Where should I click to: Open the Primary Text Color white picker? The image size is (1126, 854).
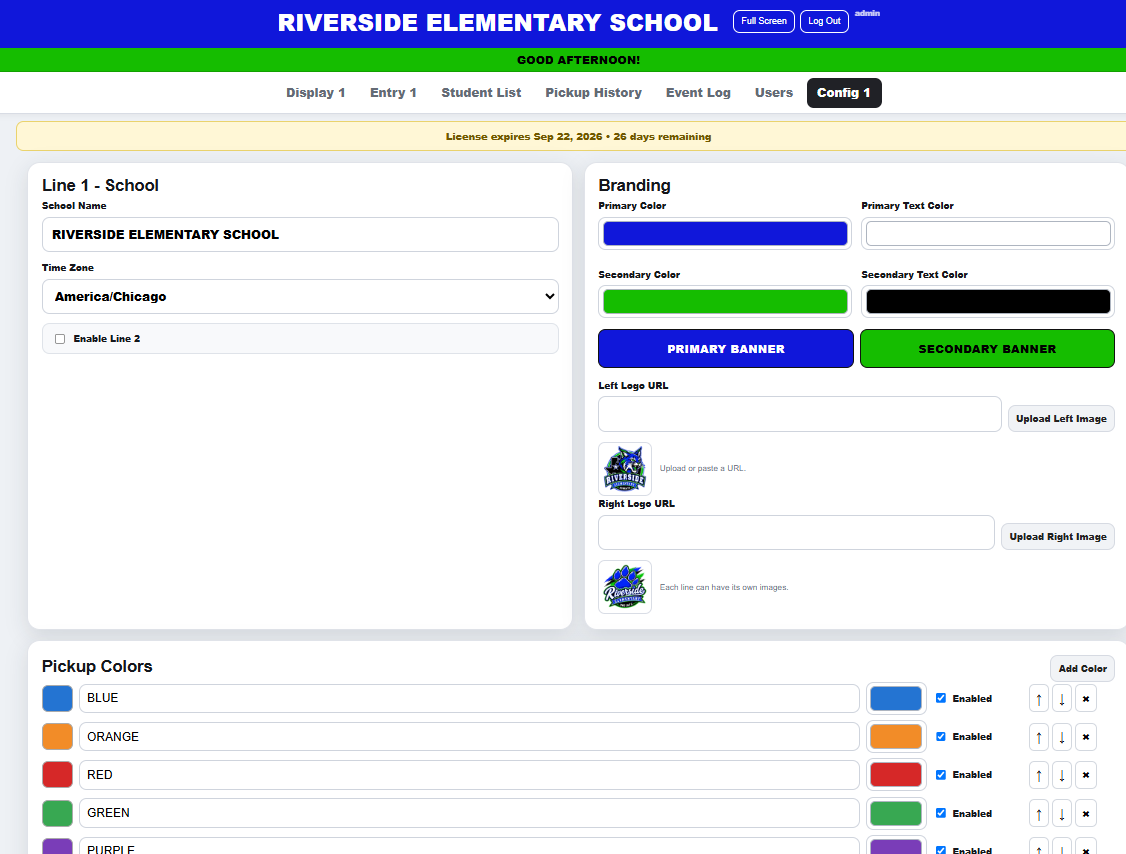pos(987,233)
